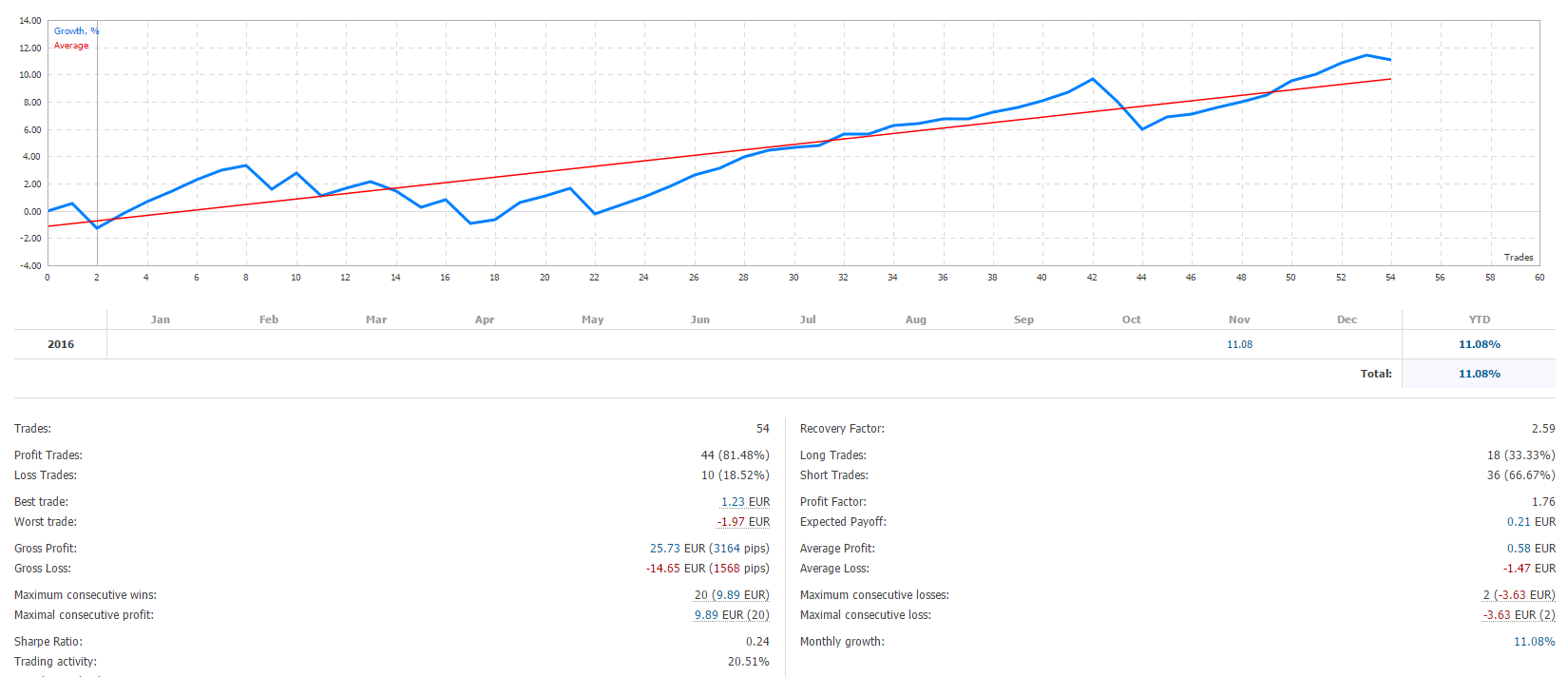The height and width of the screenshot is (677, 1568).
Task: Open the Best trade value 1.23 EUR
Action: pos(745,502)
